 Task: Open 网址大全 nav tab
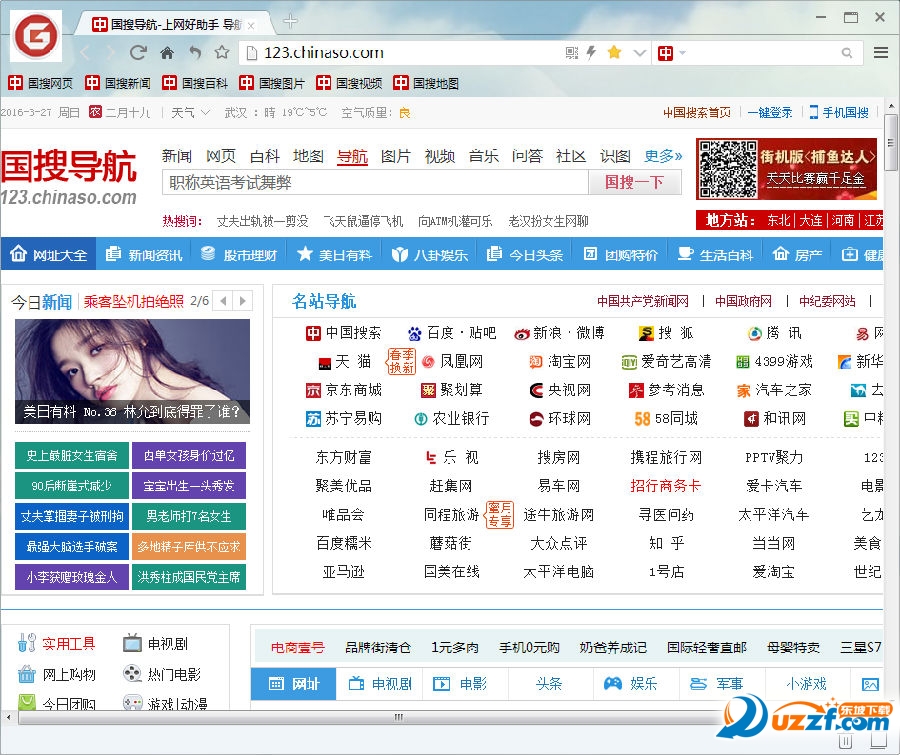click(x=48, y=254)
